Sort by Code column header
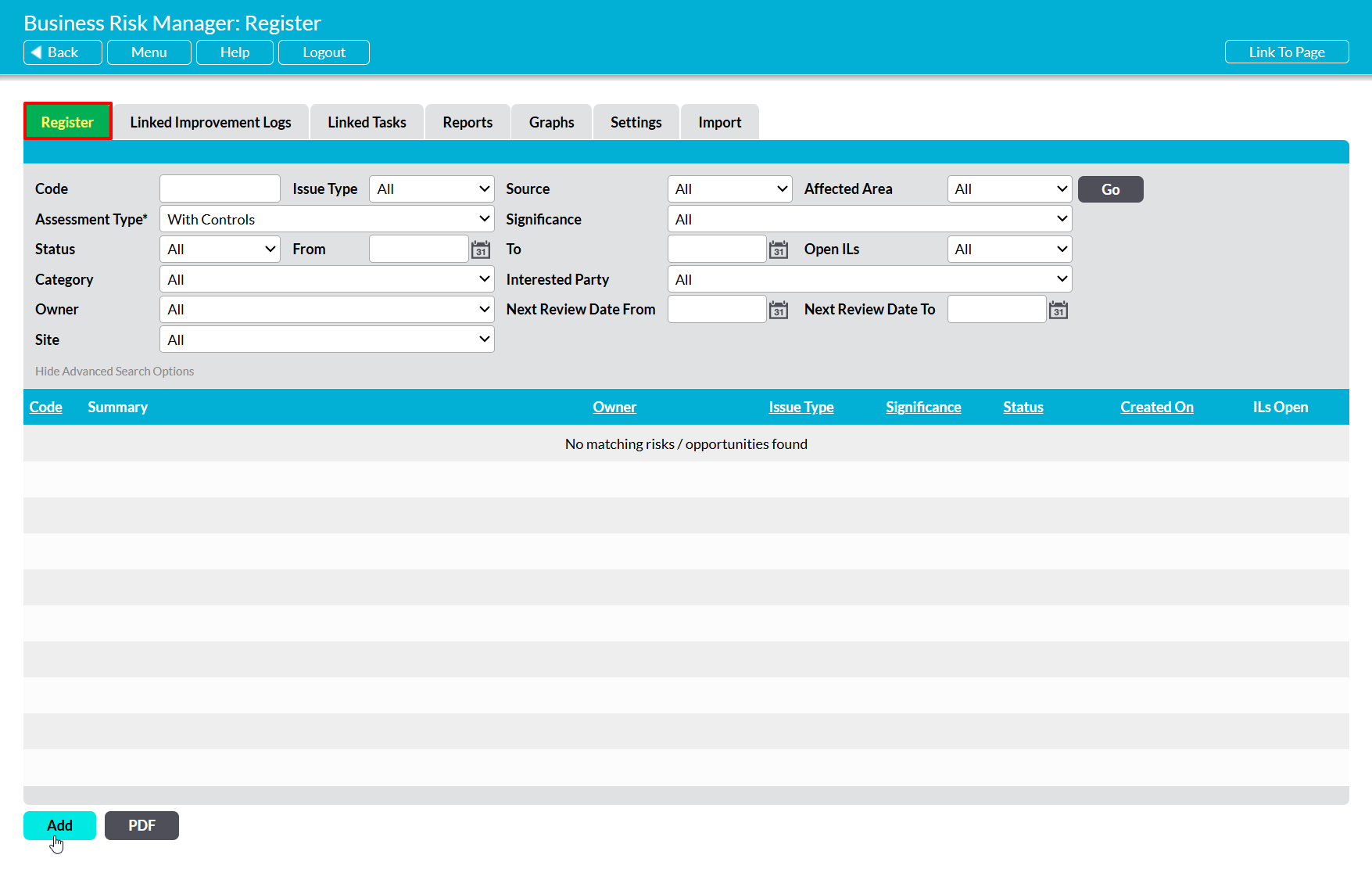This screenshot has width=1372, height=869. pyautogui.click(x=46, y=408)
